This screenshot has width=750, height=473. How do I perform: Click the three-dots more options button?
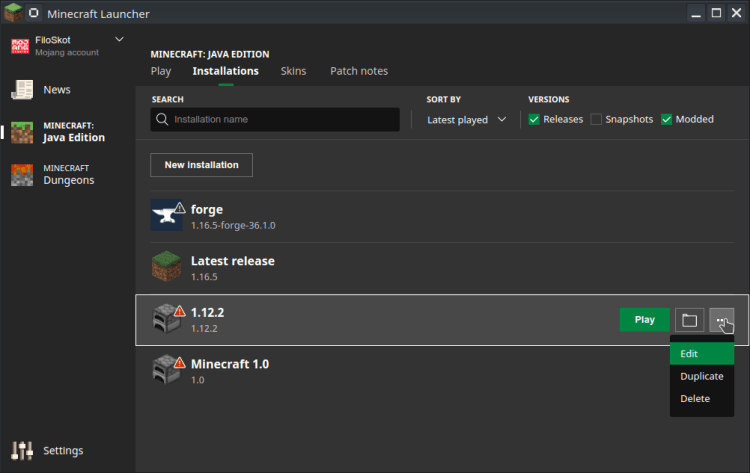click(721, 320)
